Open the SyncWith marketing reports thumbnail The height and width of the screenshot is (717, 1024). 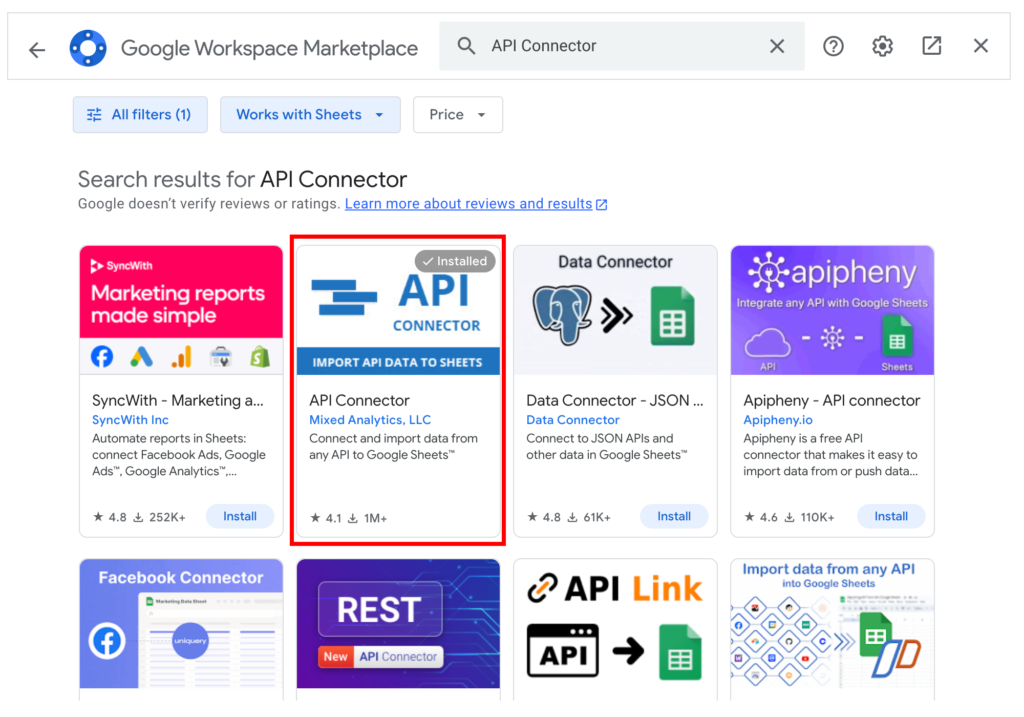[181, 310]
